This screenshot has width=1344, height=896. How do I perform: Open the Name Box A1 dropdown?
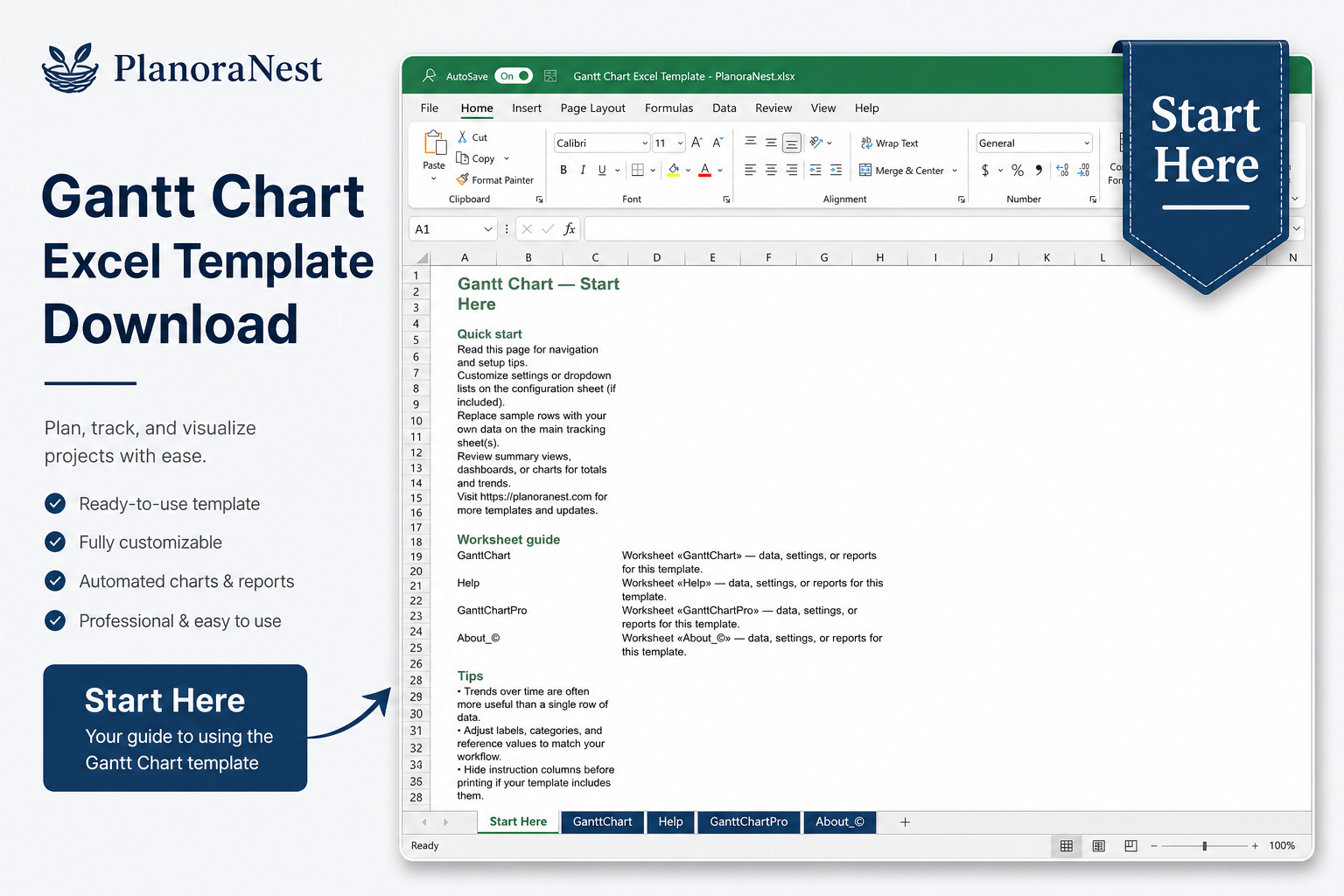pos(488,229)
